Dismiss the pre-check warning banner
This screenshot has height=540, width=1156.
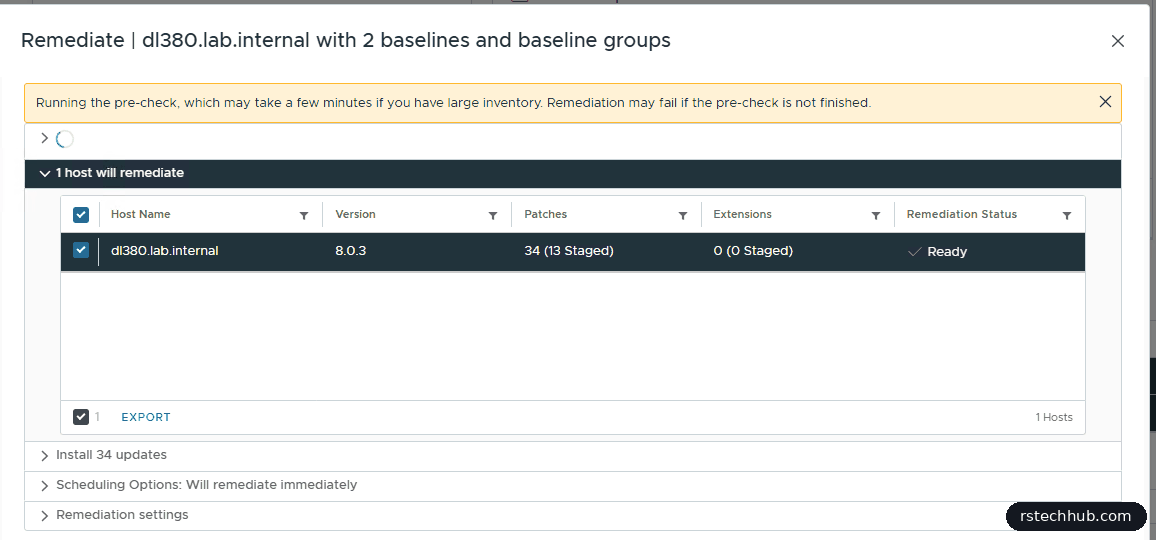coord(1104,102)
